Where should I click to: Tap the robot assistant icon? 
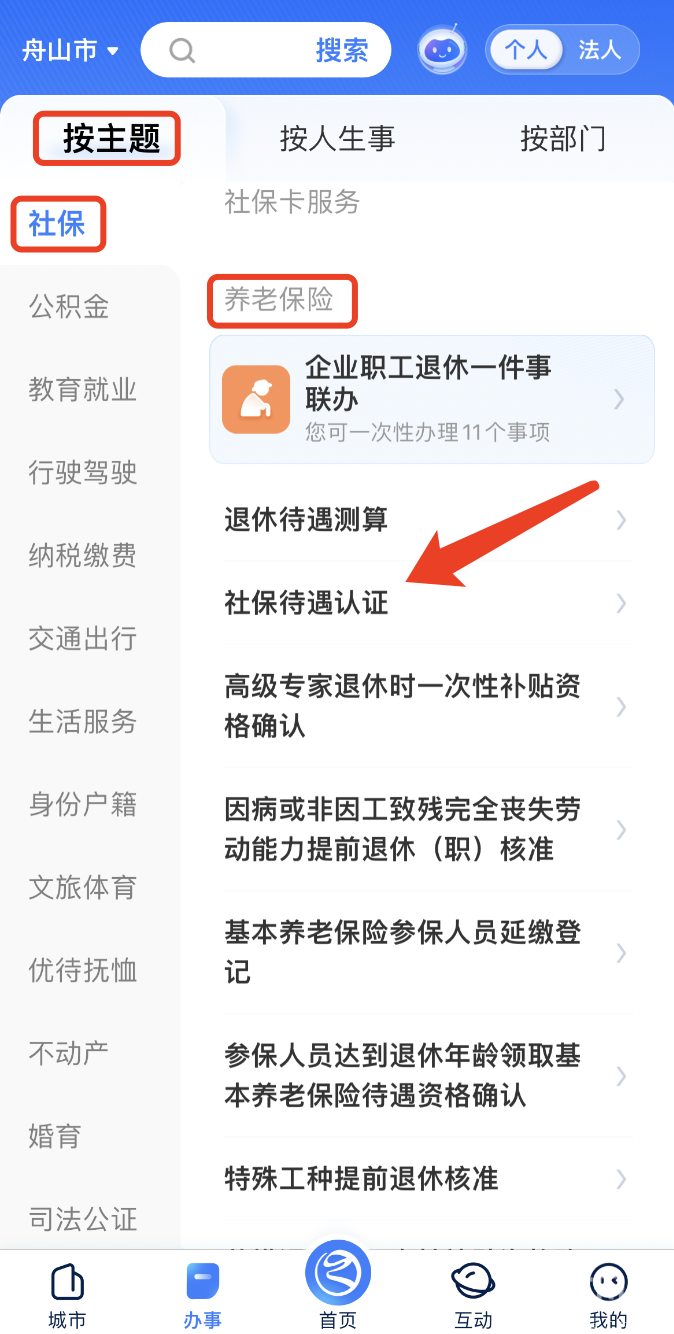click(x=442, y=50)
